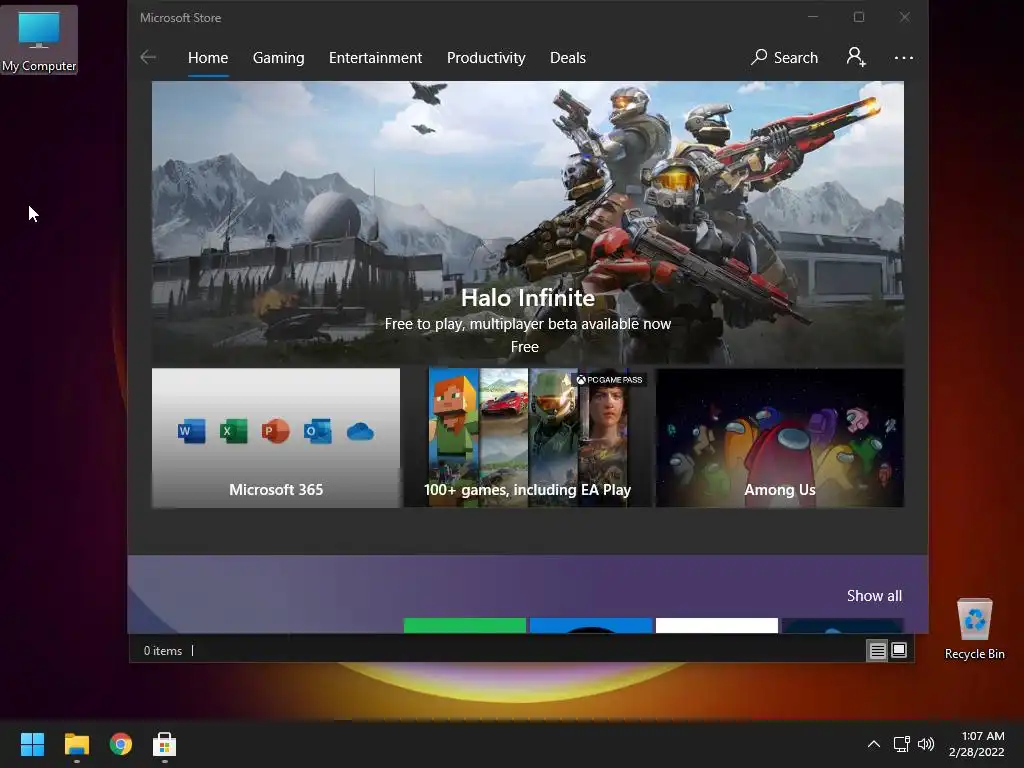Viewport: 1024px width, 768px height.
Task: Click the PC Game Pass badge
Action: click(x=609, y=379)
